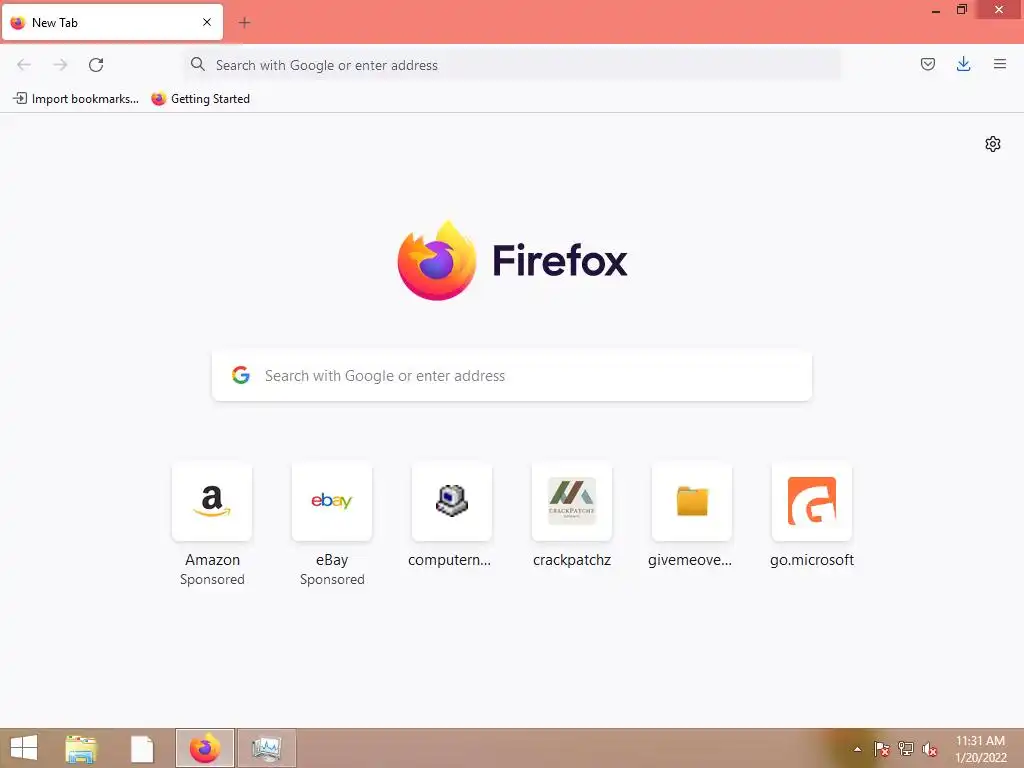Click the address bar search field
Viewport: 1024px width, 768px height.
point(513,65)
